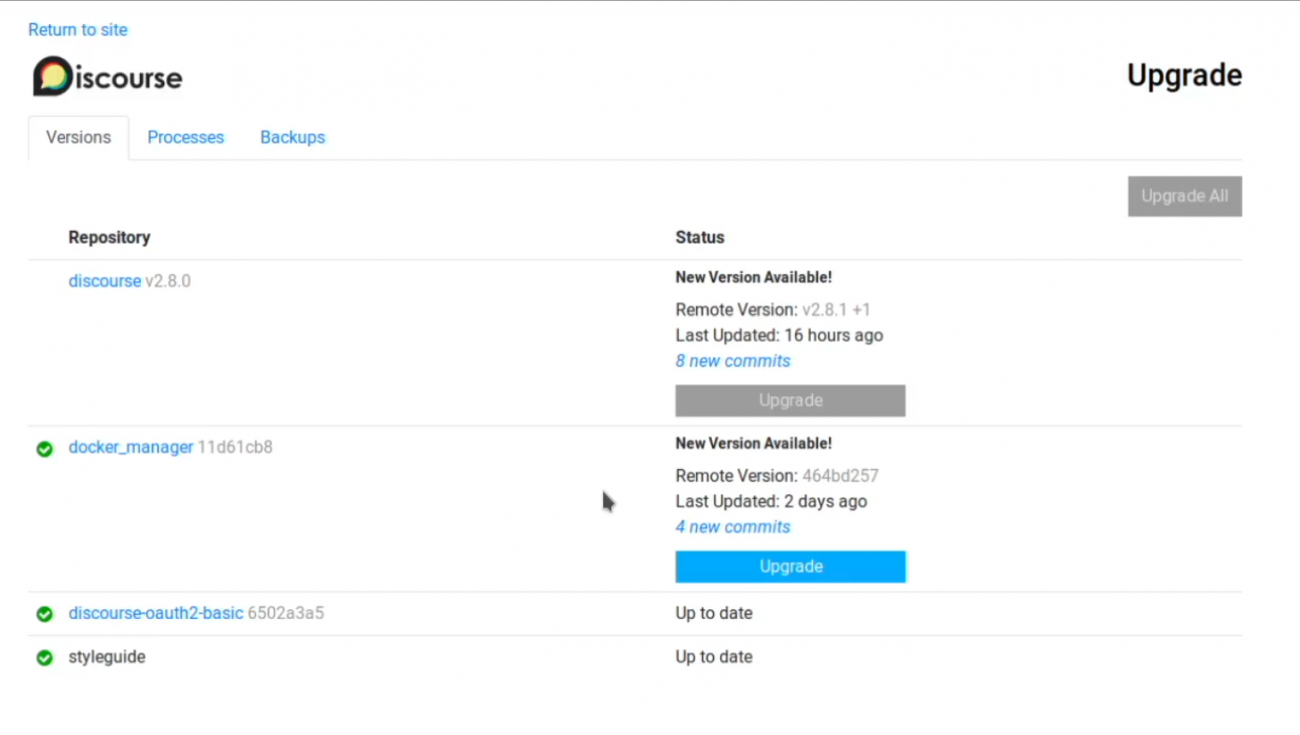Open the docker_manager repository link
The height and width of the screenshot is (735, 1300).
point(131,447)
